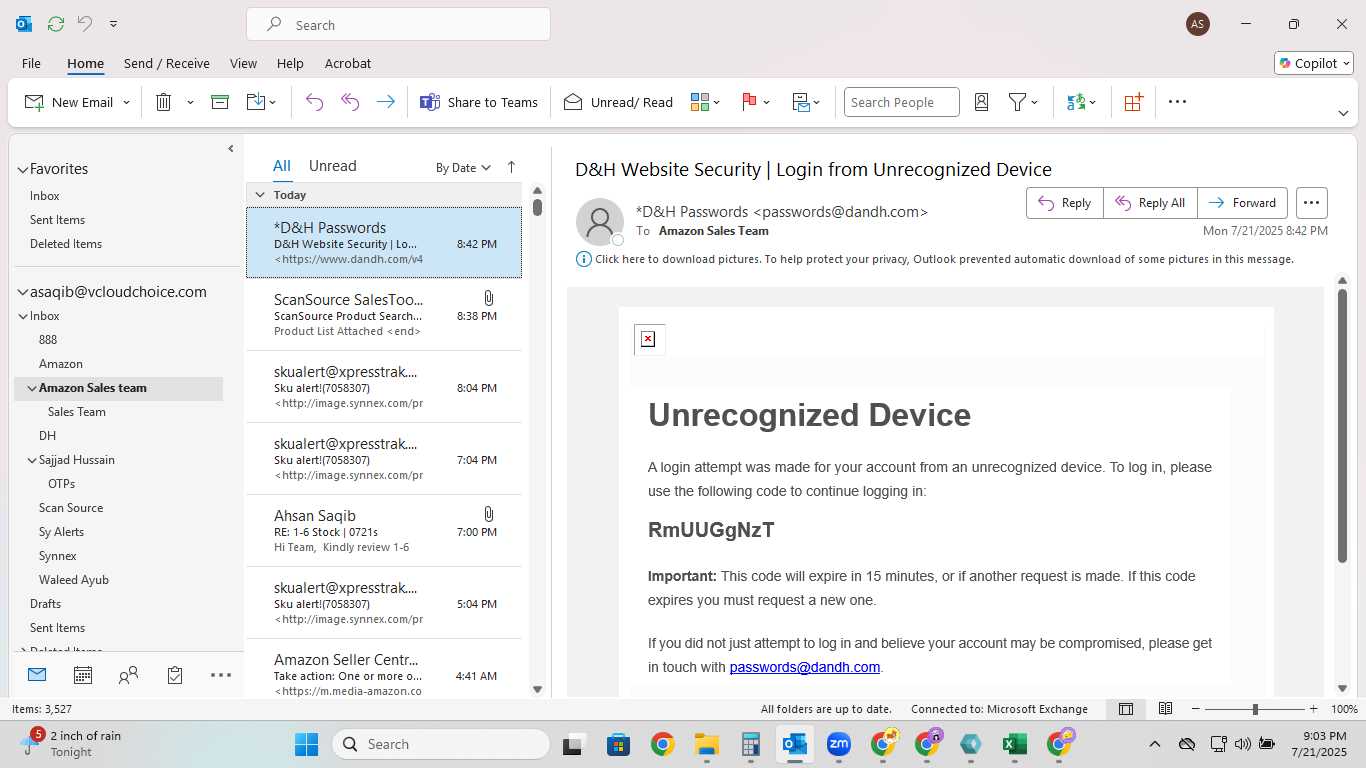The image size is (1366, 768).
Task: Open more navigation options dots
Action: click(221, 675)
